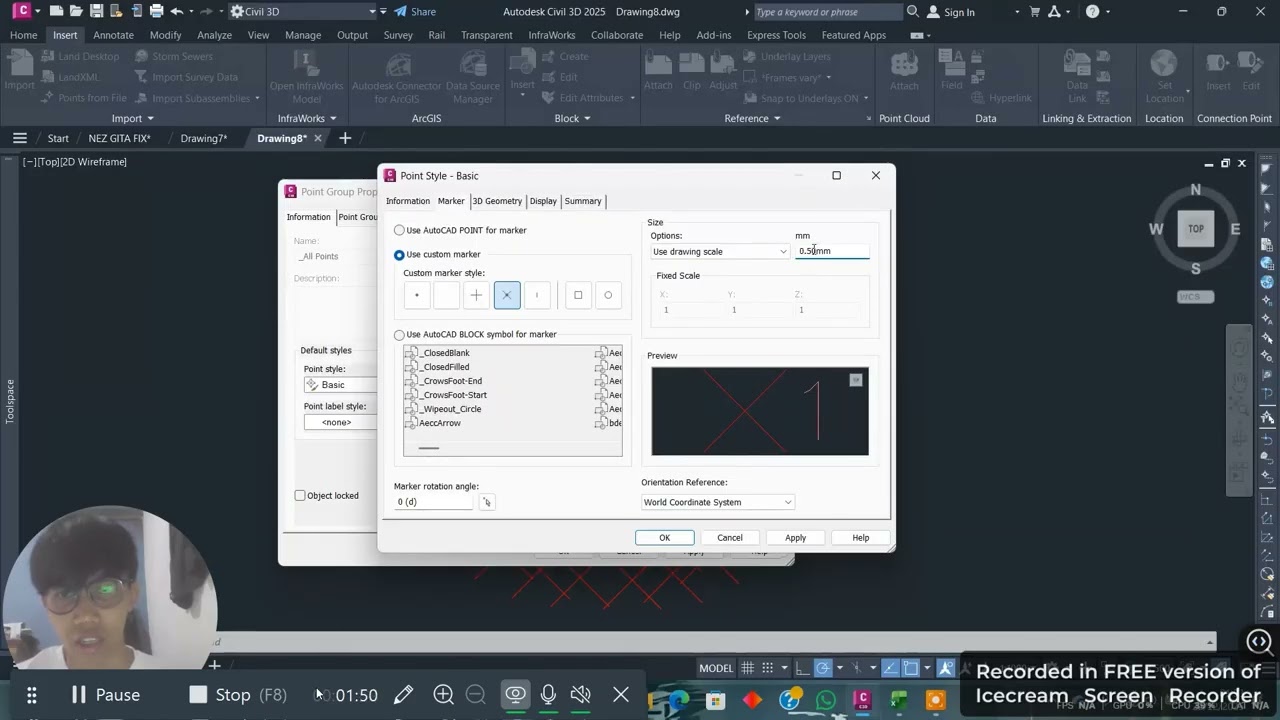Select the X custom marker style
This screenshot has height=720, width=1280.
point(507,295)
